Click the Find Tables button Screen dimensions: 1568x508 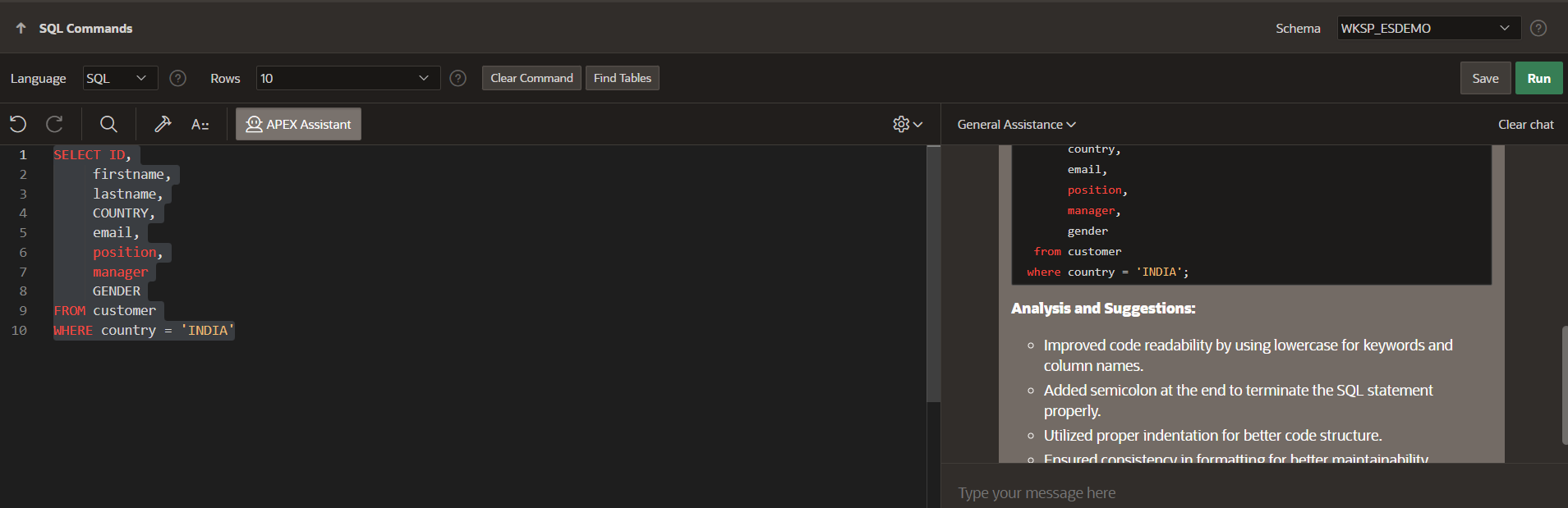point(622,78)
